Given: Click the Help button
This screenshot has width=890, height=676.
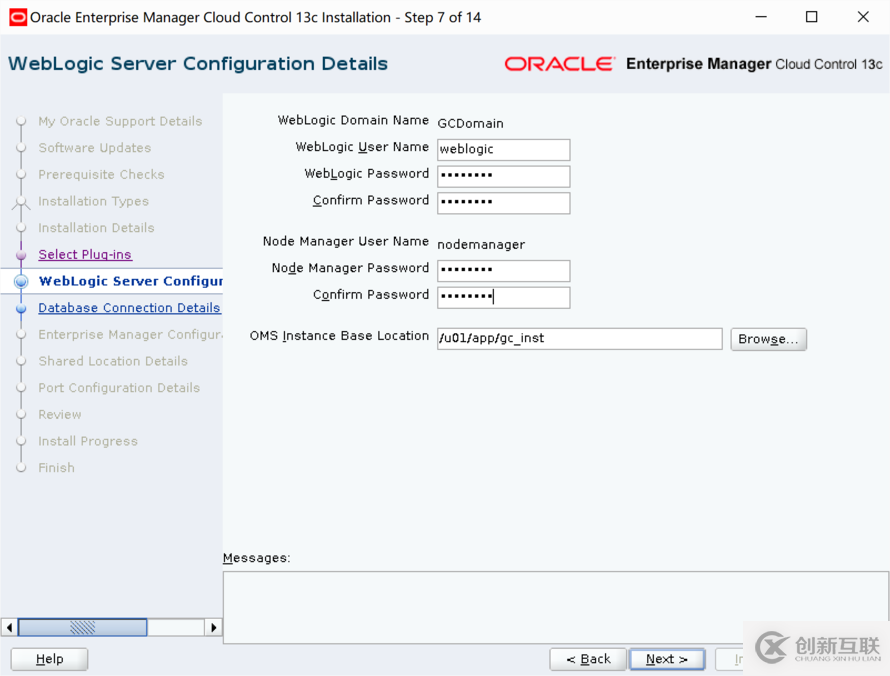Looking at the screenshot, I should point(49,659).
